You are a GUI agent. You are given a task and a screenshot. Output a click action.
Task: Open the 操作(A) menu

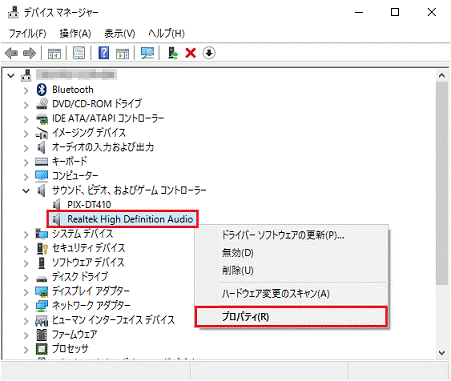(x=75, y=33)
